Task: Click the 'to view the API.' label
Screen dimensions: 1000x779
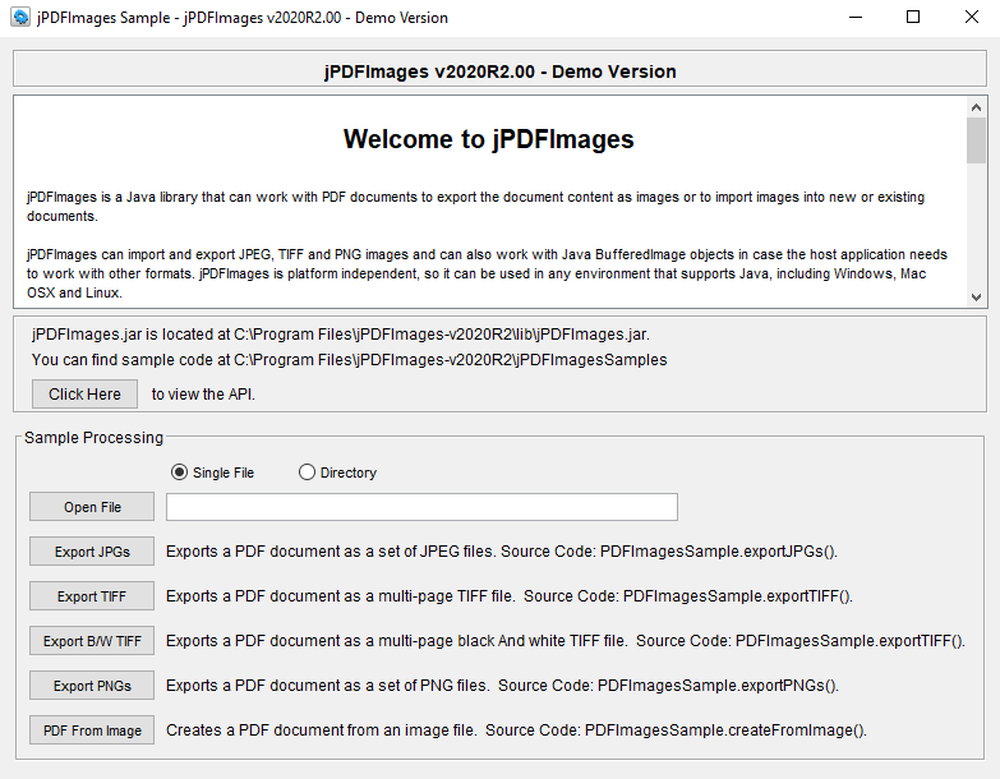Action: tap(203, 394)
